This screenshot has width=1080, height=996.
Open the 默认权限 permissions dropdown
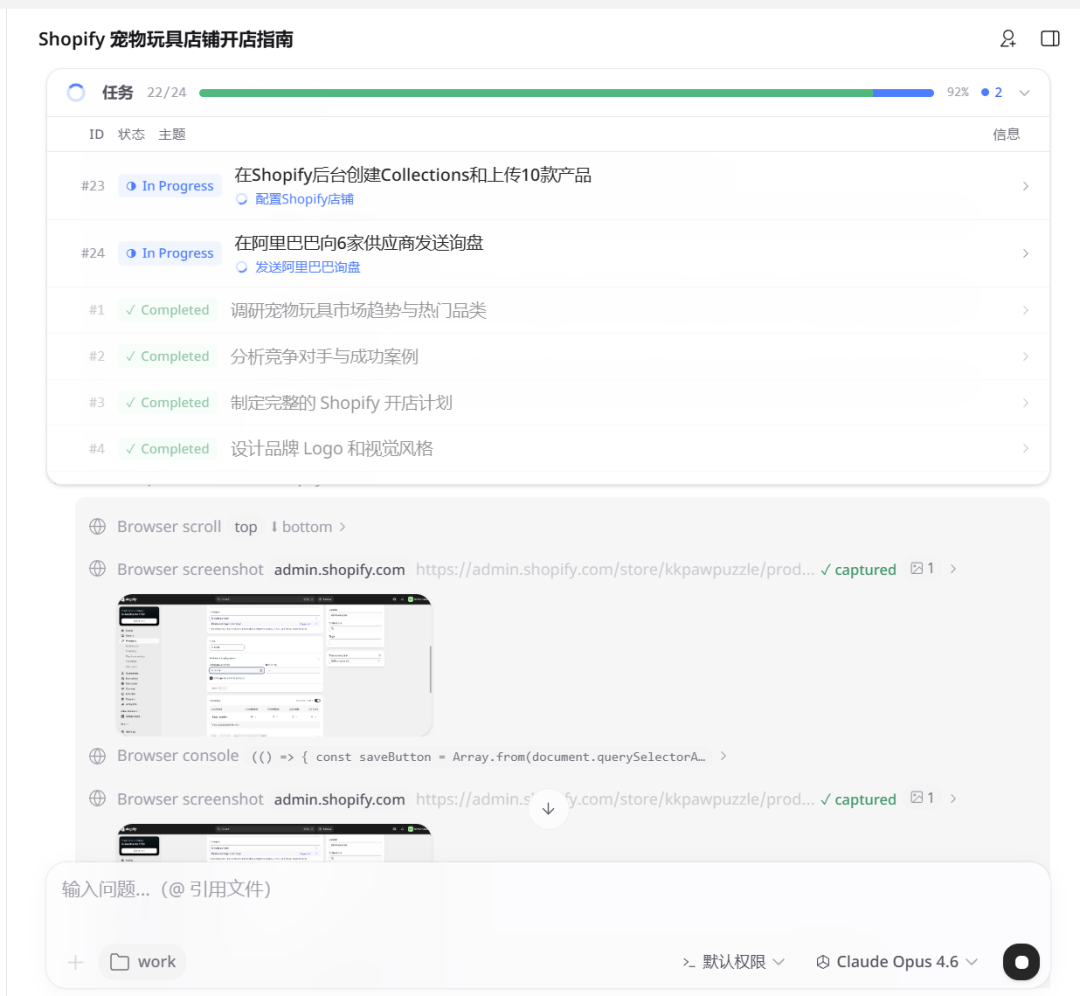click(x=733, y=962)
